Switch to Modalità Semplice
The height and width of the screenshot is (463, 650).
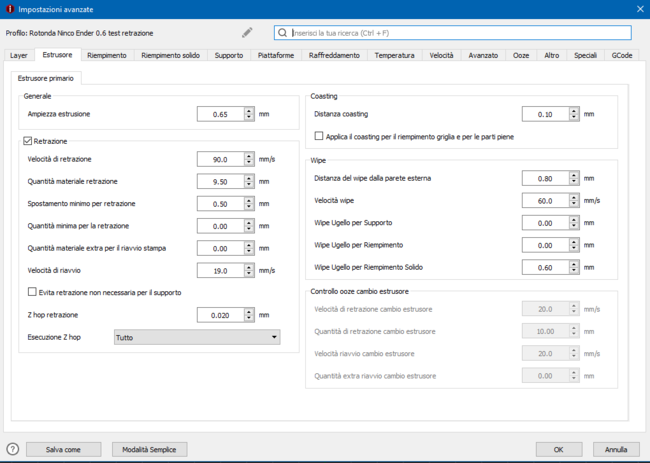pyautogui.click(x=149, y=449)
